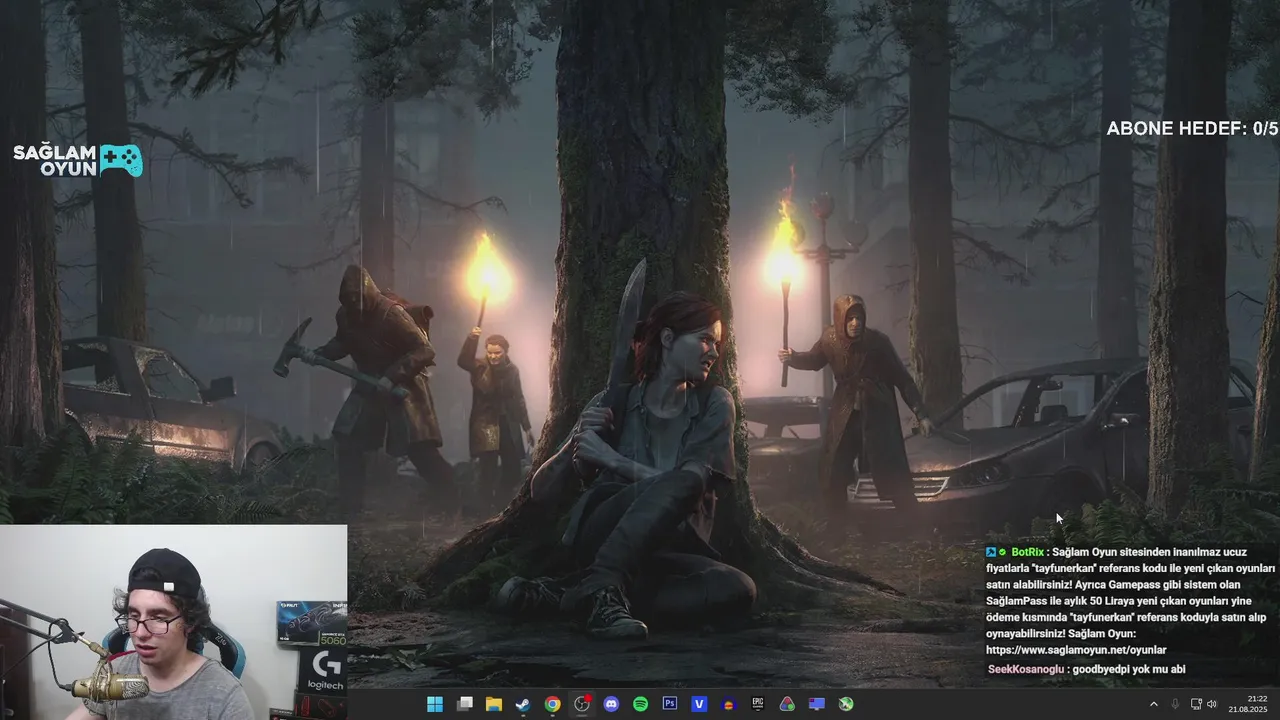Open the green globe app on taskbar
Viewport: 1280px width, 720px height.
coord(846,704)
